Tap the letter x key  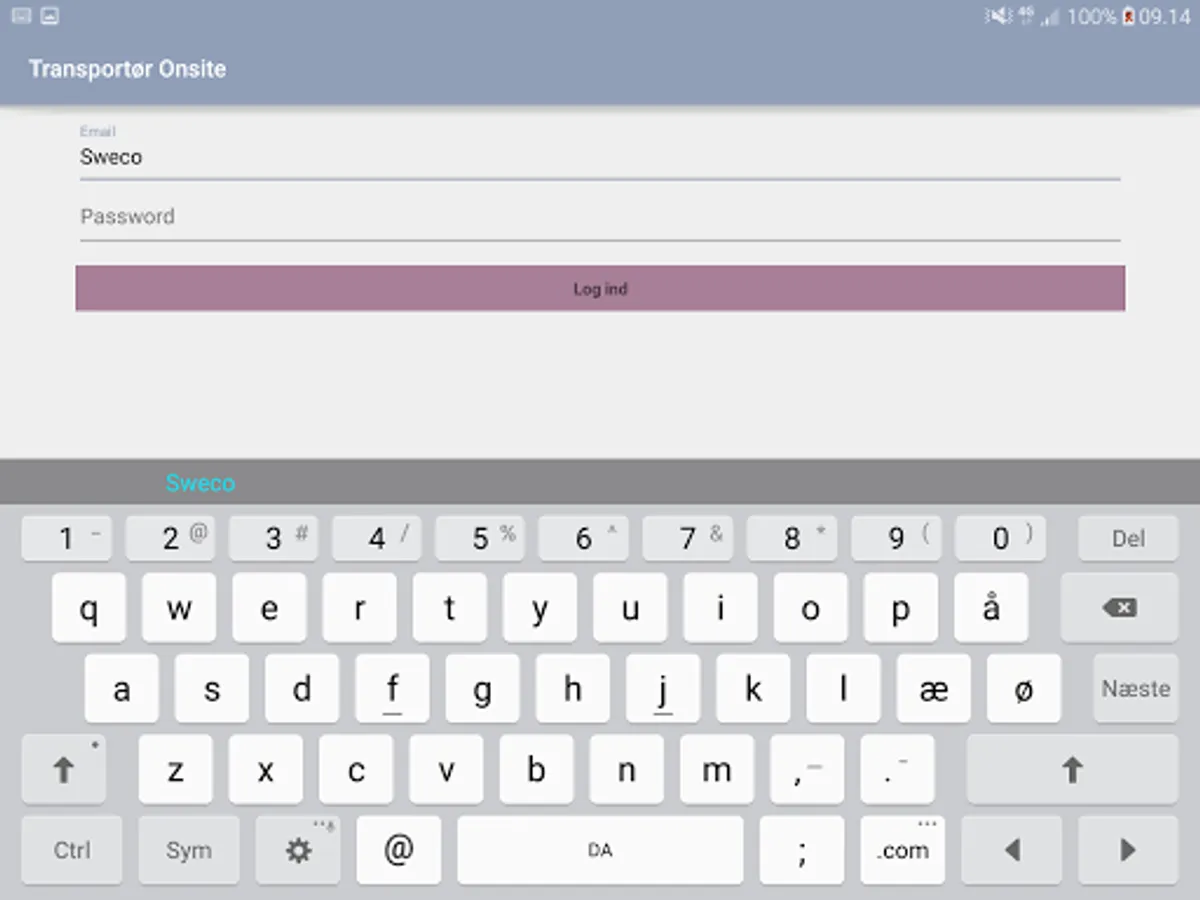coord(266,770)
